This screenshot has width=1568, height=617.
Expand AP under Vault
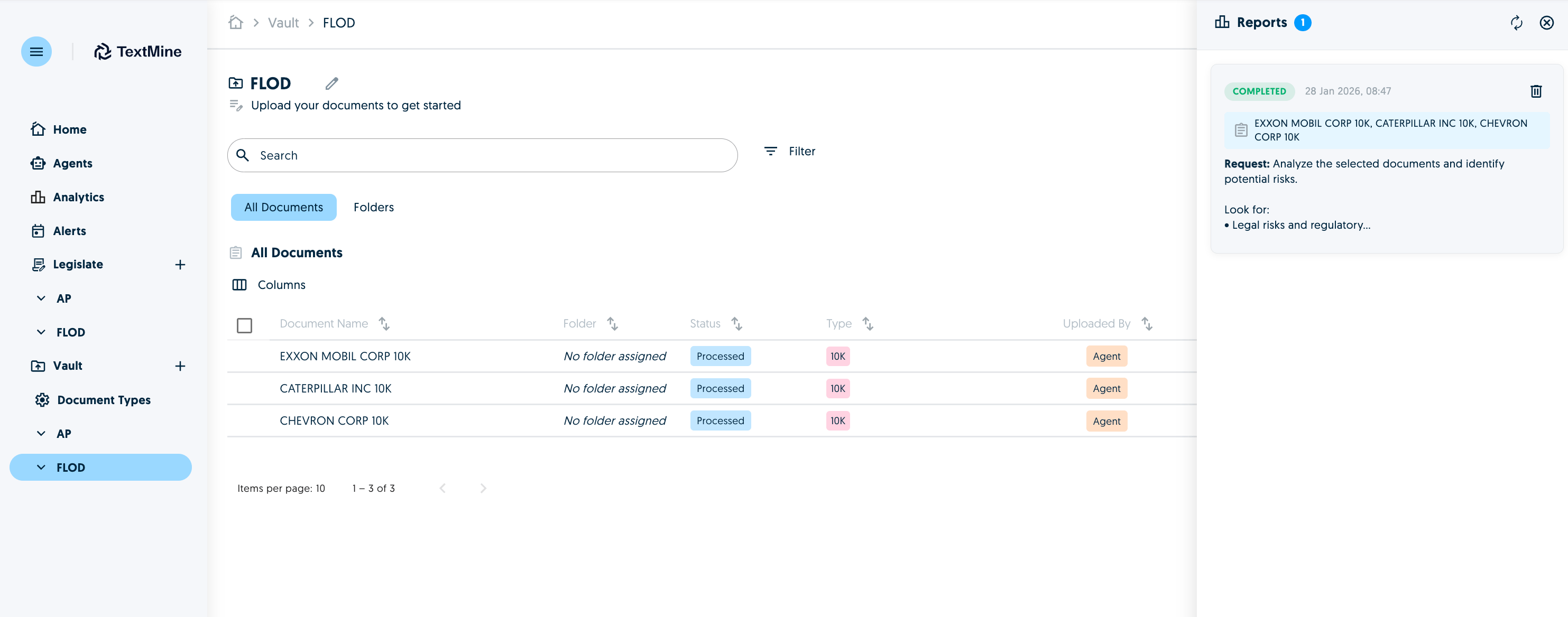[41, 434]
